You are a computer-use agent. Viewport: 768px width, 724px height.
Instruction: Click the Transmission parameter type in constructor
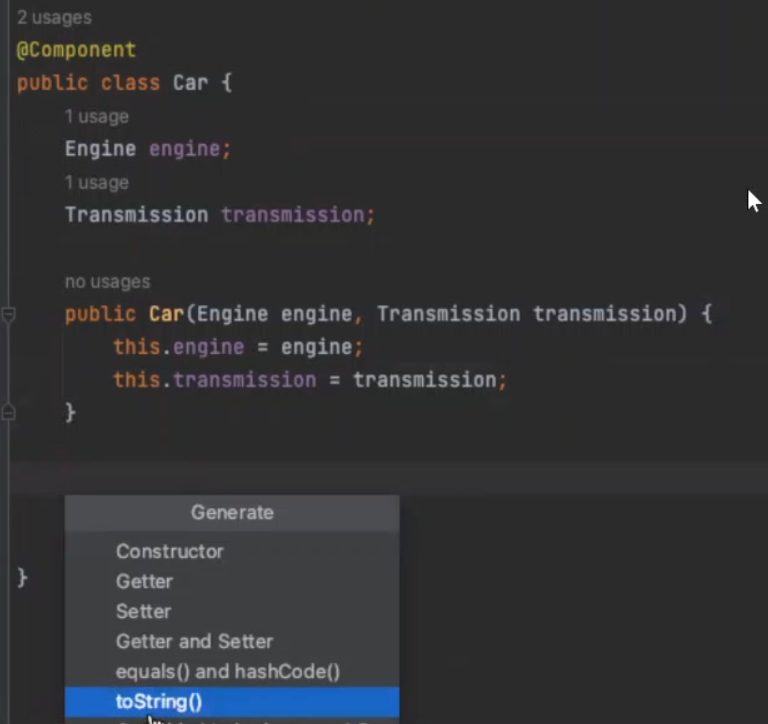pyautogui.click(x=448, y=314)
